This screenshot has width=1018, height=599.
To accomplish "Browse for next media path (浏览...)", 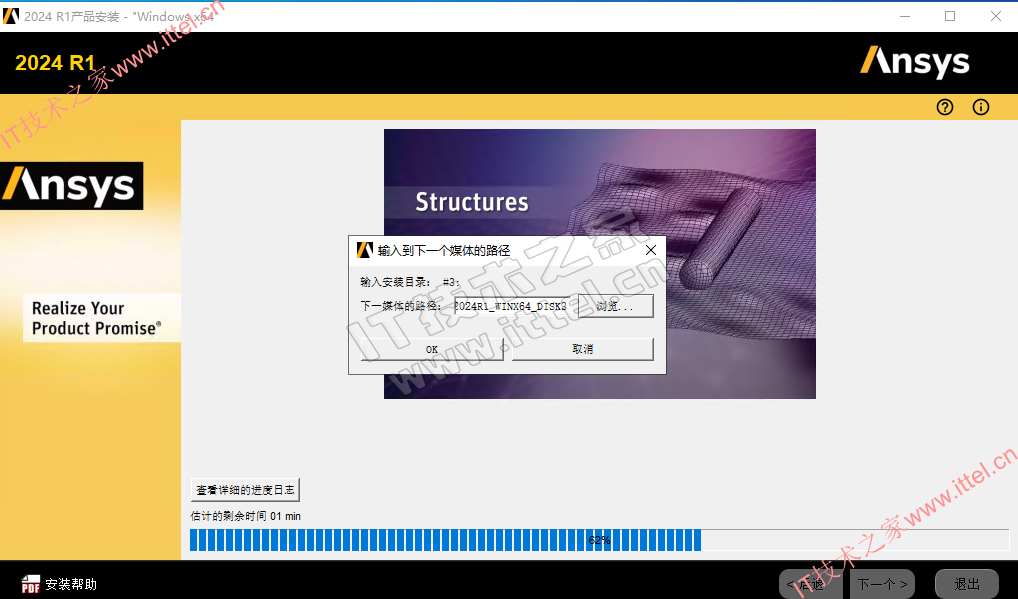I will point(615,306).
